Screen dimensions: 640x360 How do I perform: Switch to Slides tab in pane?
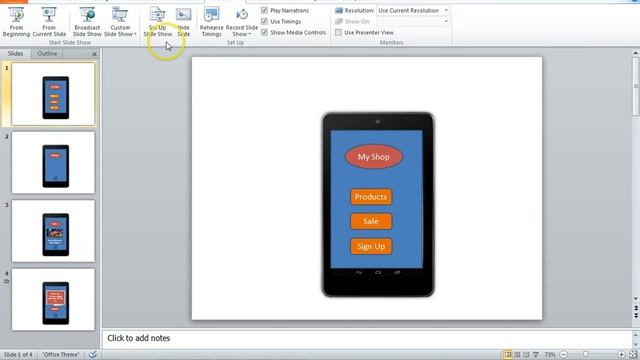(16, 53)
